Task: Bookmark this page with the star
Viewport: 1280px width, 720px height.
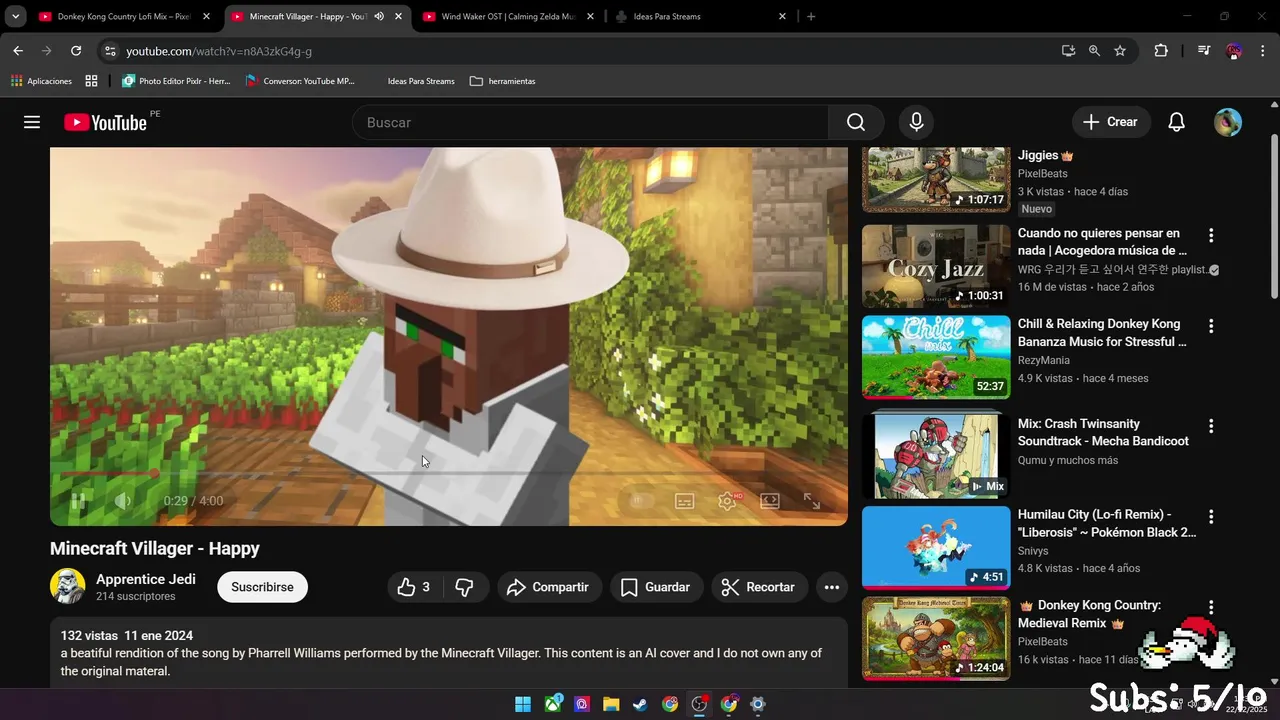Action: [x=1120, y=51]
